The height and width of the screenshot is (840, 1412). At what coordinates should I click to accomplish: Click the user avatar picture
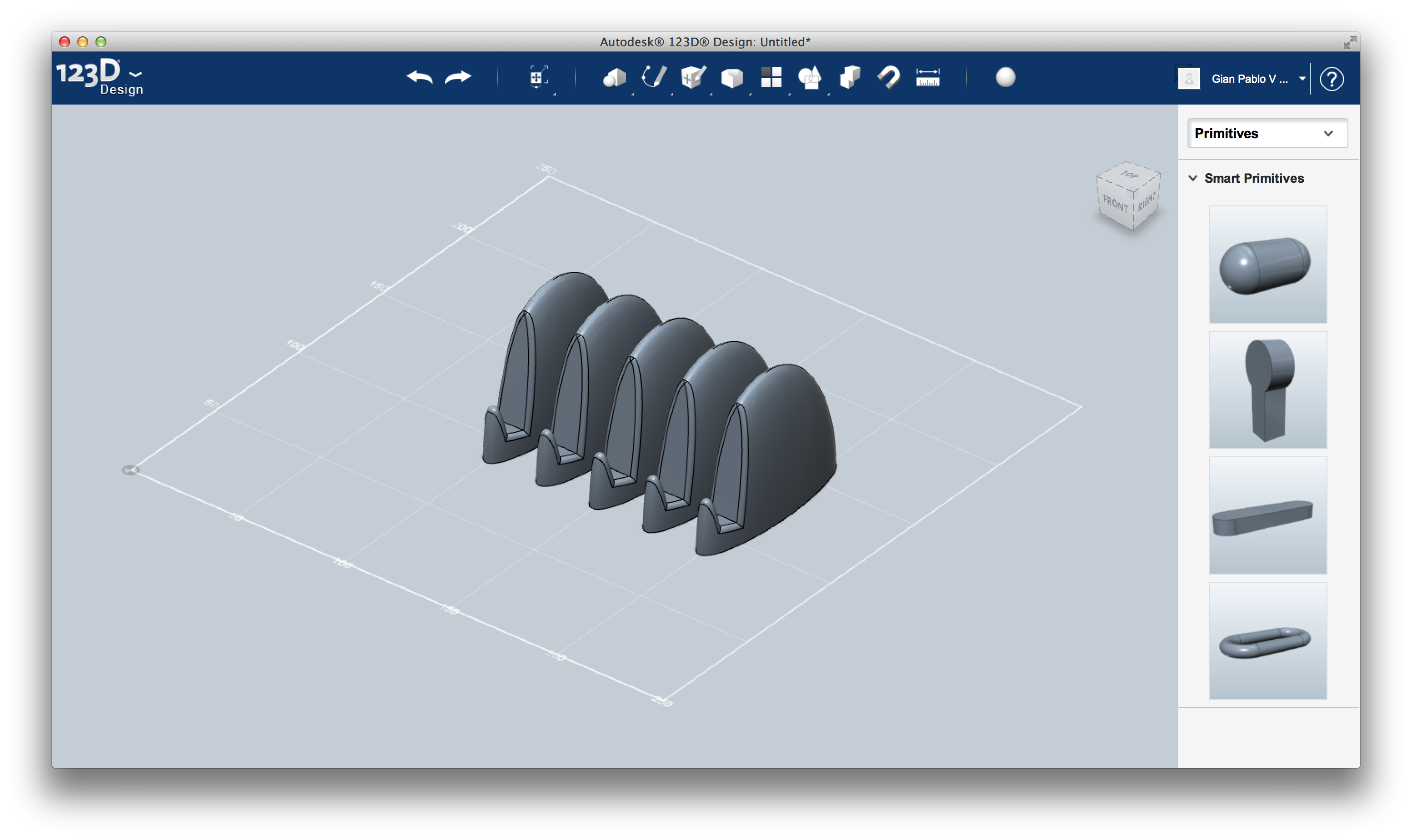1188,79
